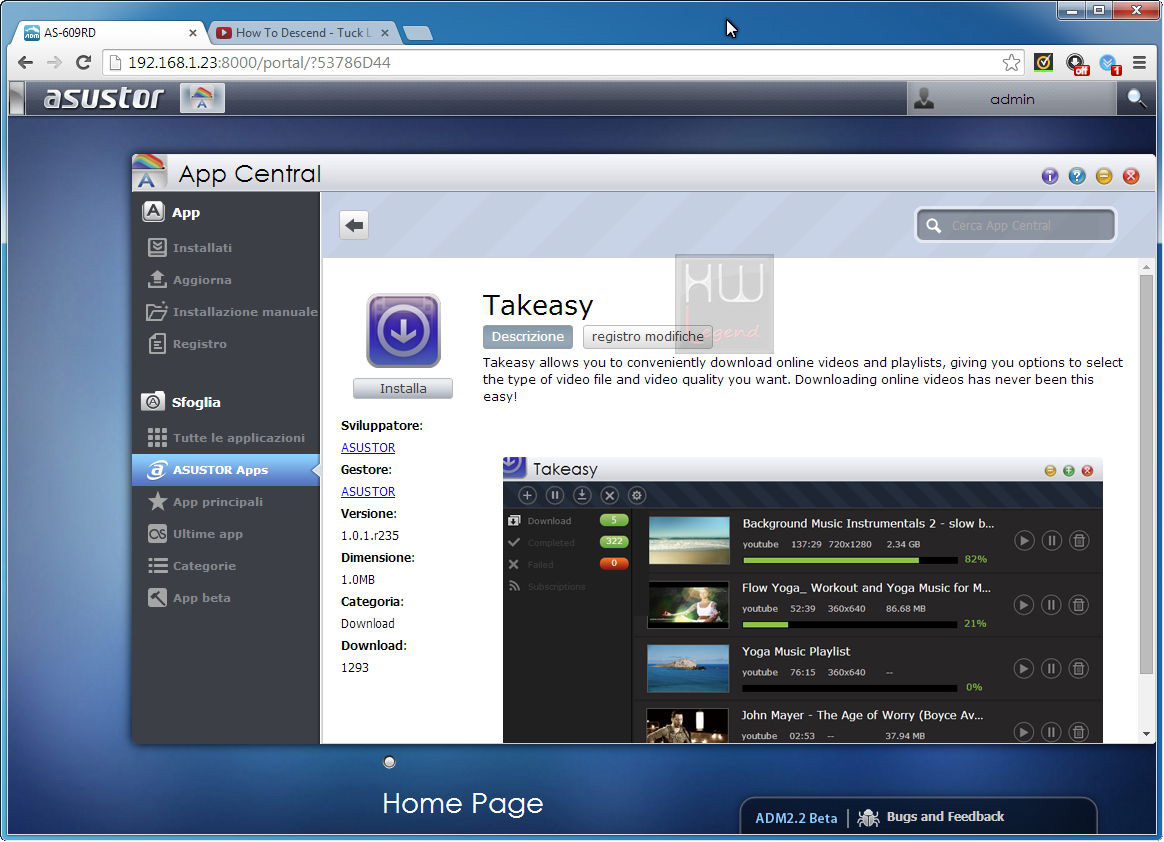
Task: Close the AS-609RD browser tab
Action: [193, 33]
